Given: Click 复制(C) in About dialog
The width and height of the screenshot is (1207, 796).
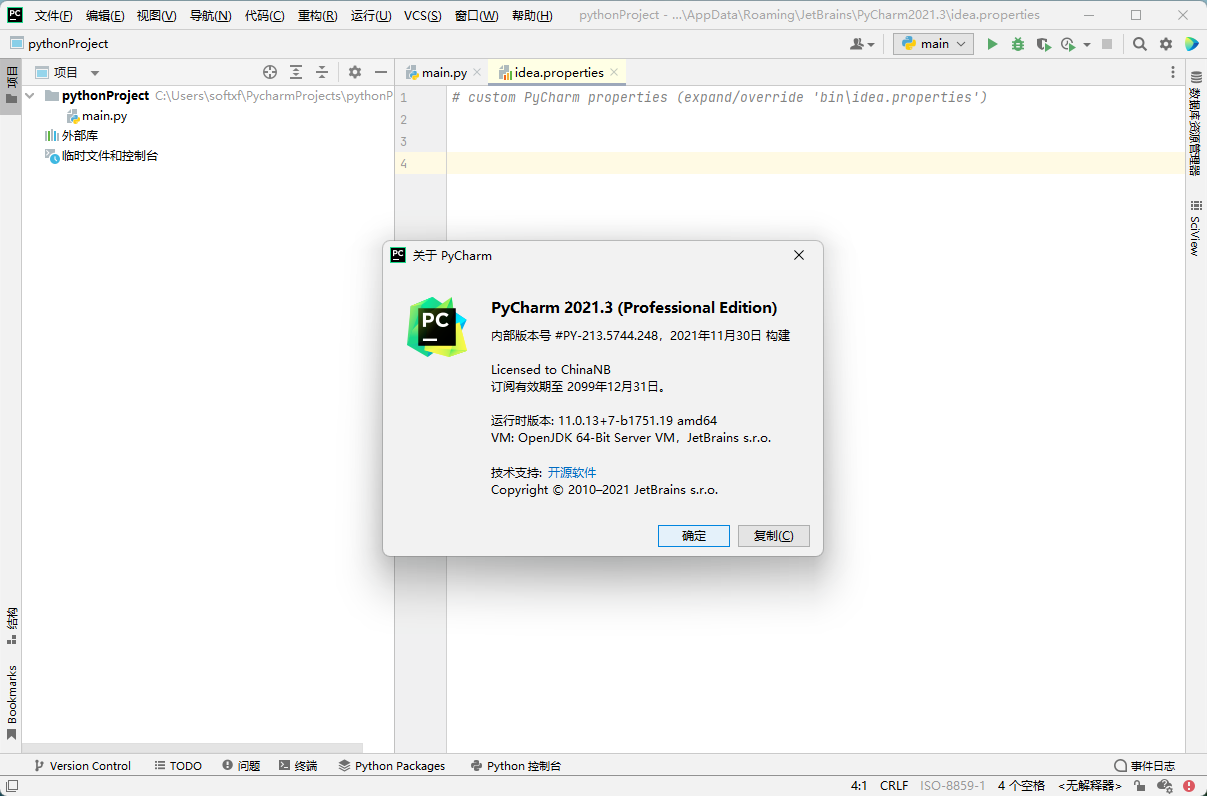Looking at the screenshot, I should (x=774, y=536).
